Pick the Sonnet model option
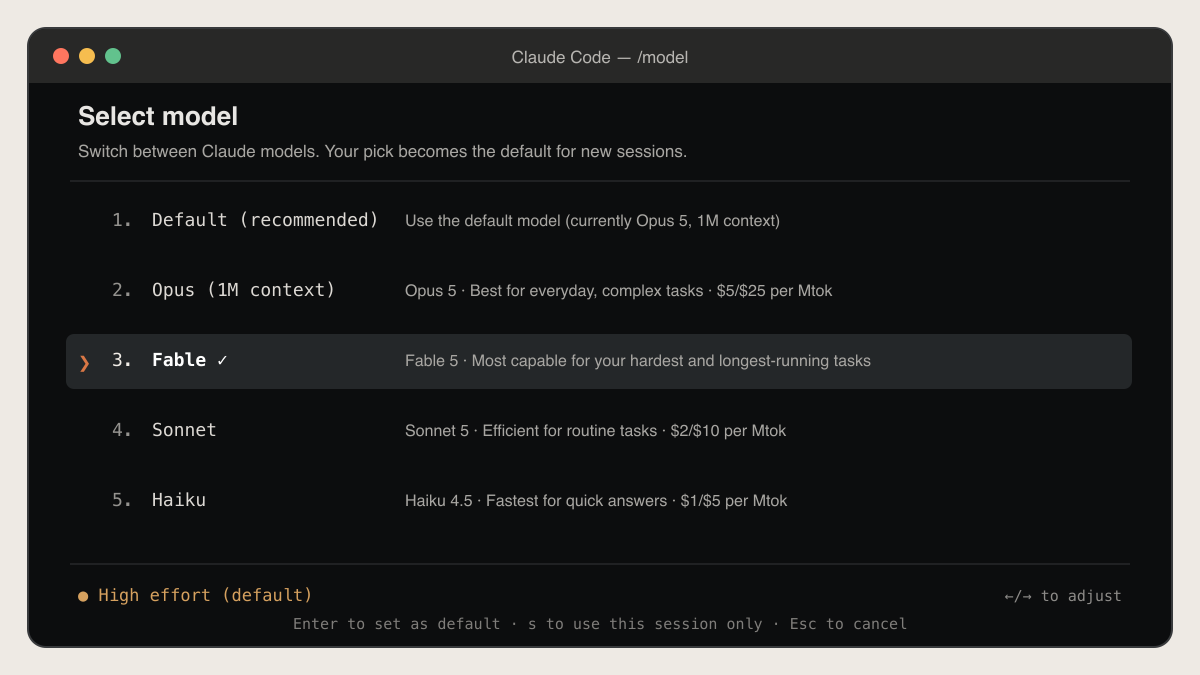1200x675 pixels. pyautogui.click(x=599, y=430)
